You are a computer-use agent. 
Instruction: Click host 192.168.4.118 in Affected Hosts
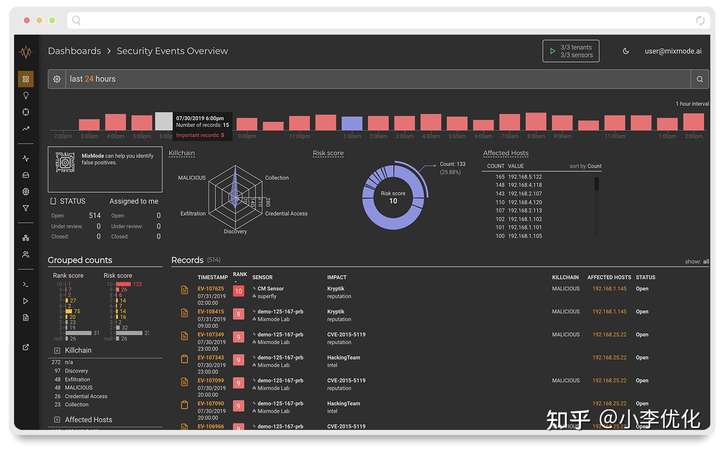(x=525, y=185)
